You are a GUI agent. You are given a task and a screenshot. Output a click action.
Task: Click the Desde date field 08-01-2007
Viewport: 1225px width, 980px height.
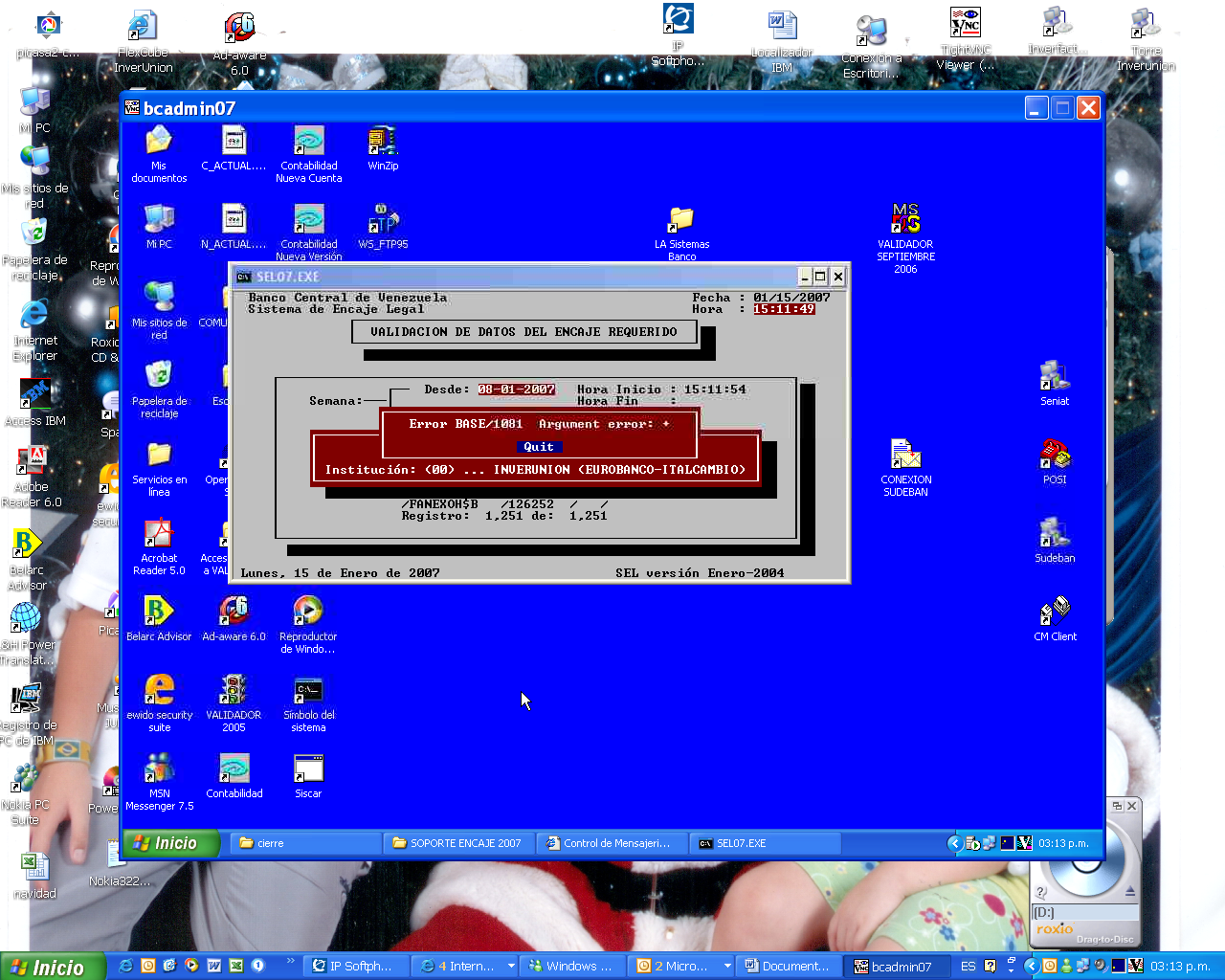[517, 390]
